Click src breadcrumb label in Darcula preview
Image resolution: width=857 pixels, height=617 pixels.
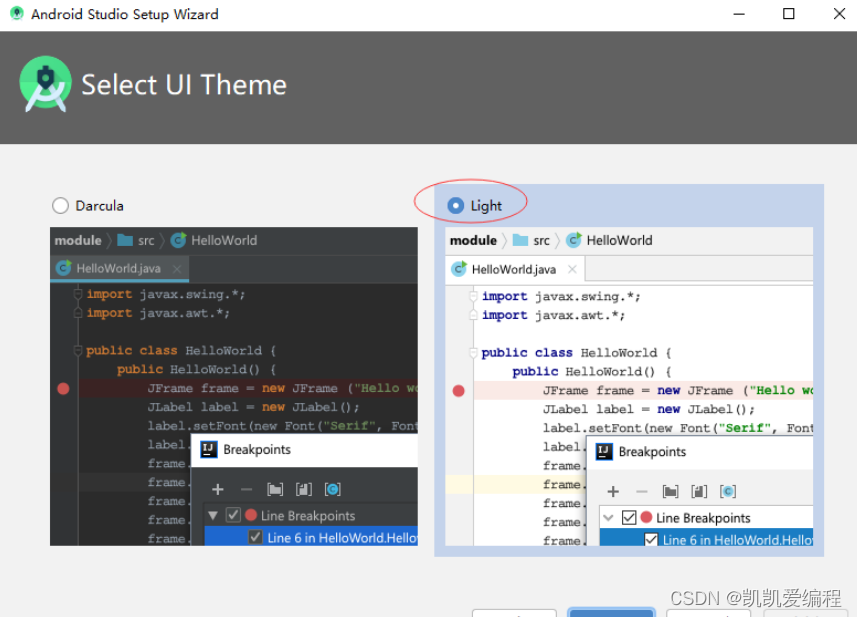click(146, 240)
